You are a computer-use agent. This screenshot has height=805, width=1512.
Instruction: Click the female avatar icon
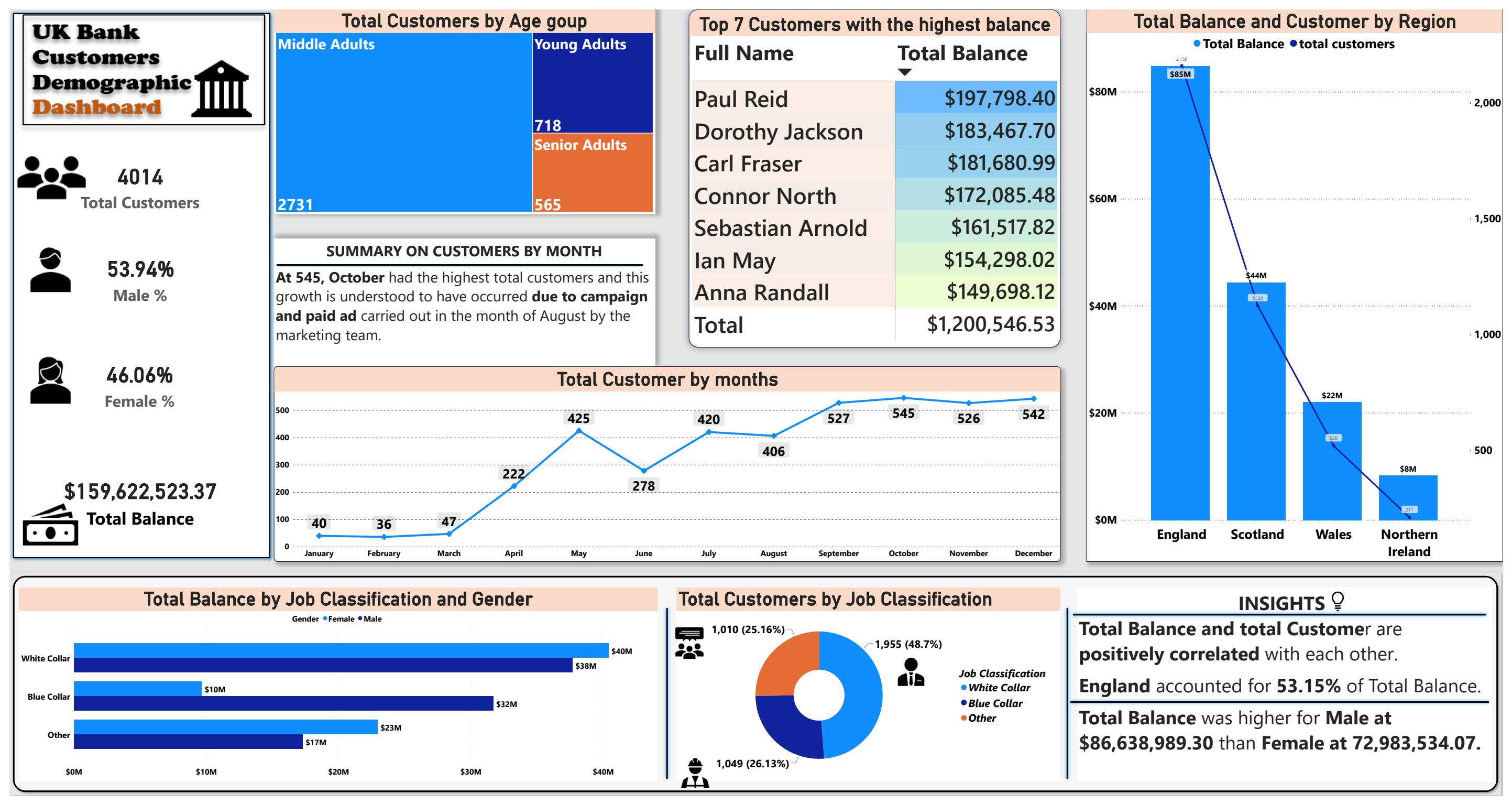pyautogui.click(x=50, y=380)
